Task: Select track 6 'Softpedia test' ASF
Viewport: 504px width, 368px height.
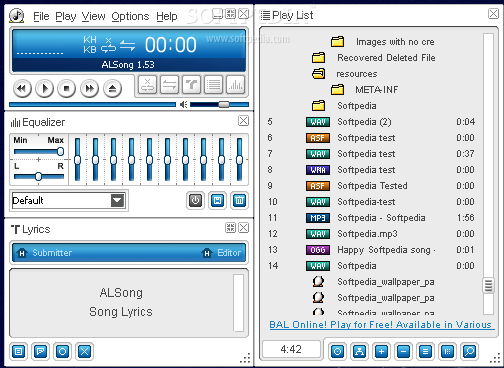Action: [x=373, y=138]
